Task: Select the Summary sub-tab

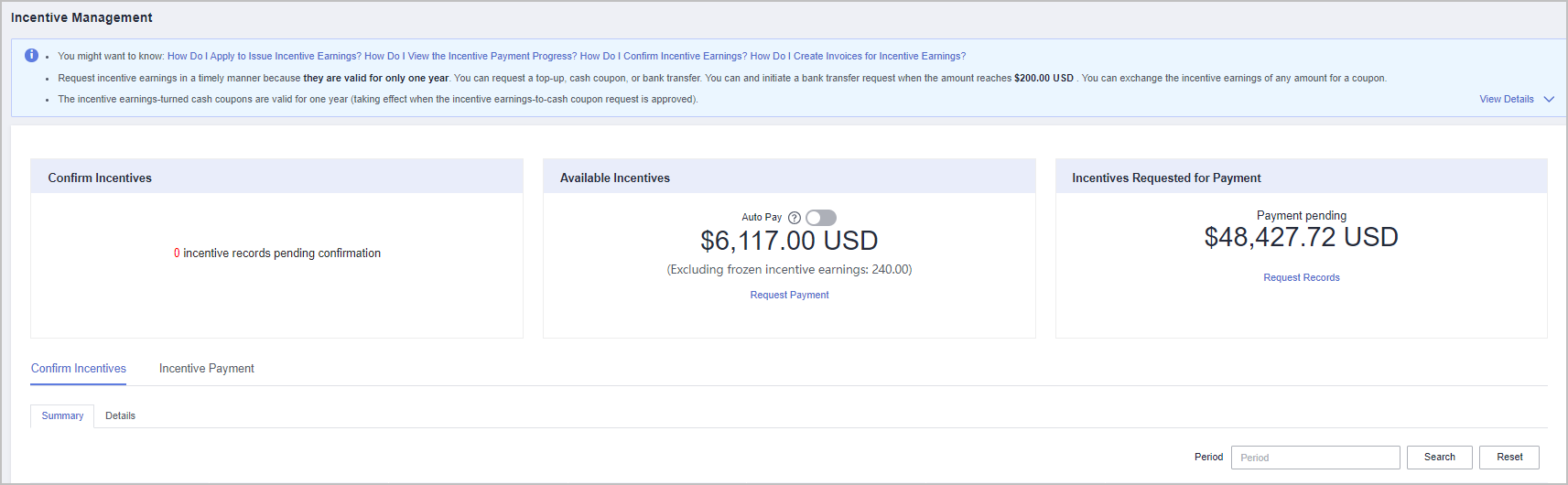Action: coord(62,415)
